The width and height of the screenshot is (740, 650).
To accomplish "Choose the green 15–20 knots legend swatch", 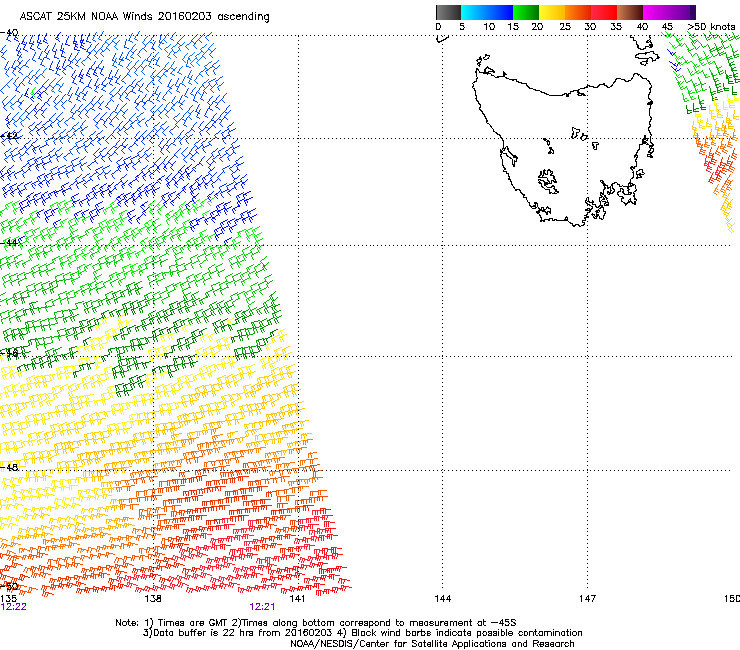I will pos(526,12).
